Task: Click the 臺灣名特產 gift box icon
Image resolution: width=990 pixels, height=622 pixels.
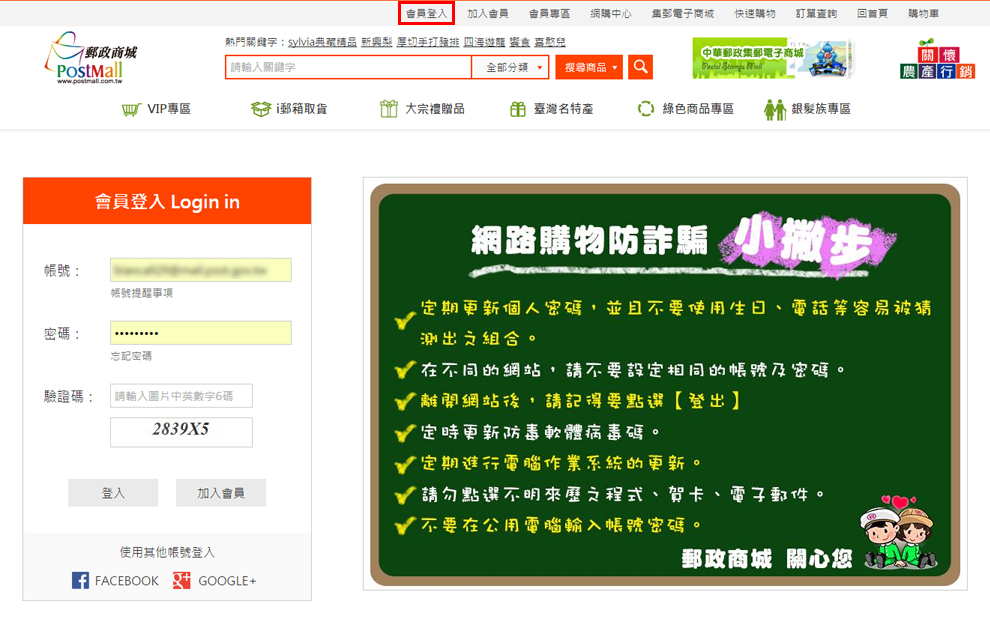Action: point(518,109)
